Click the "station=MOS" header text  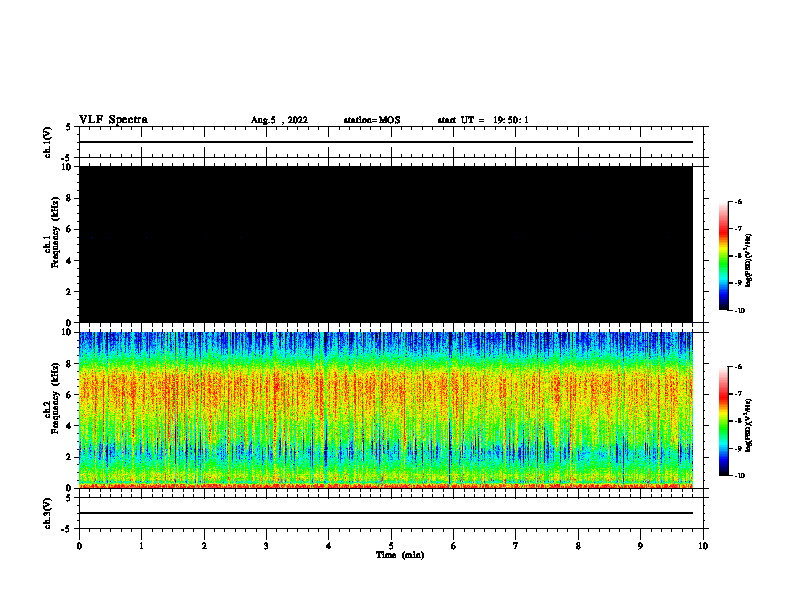[x=372, y=120]
